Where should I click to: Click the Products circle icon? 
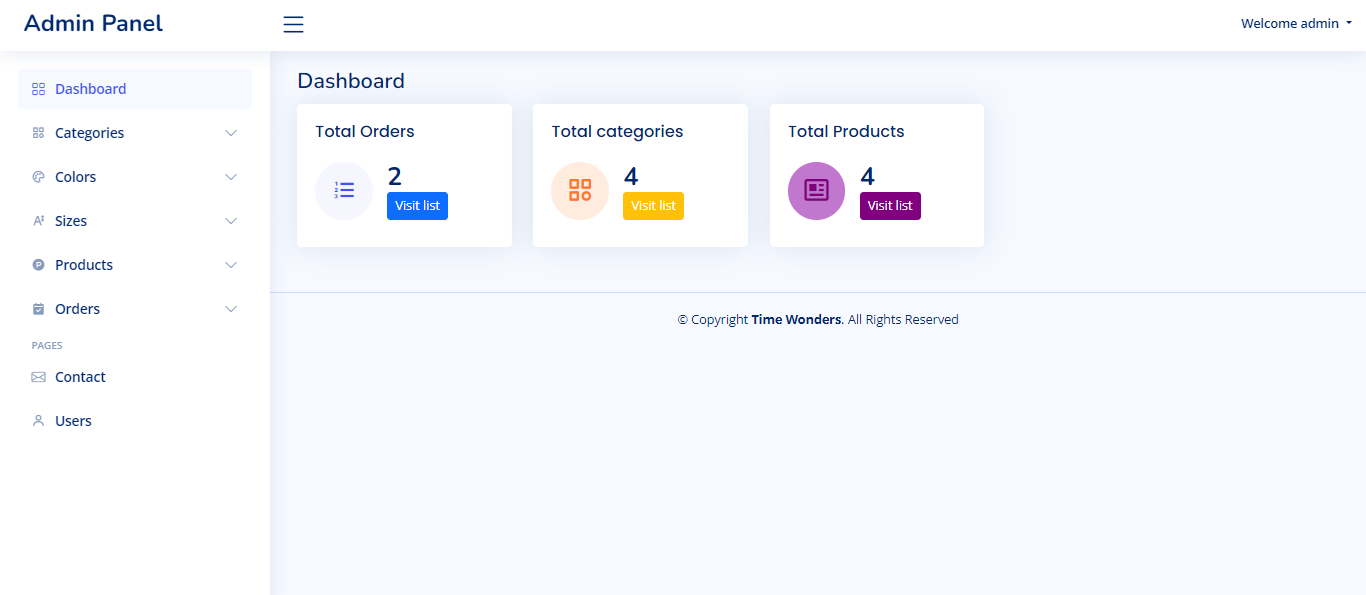pyautogui.click(x=39, y=265)
